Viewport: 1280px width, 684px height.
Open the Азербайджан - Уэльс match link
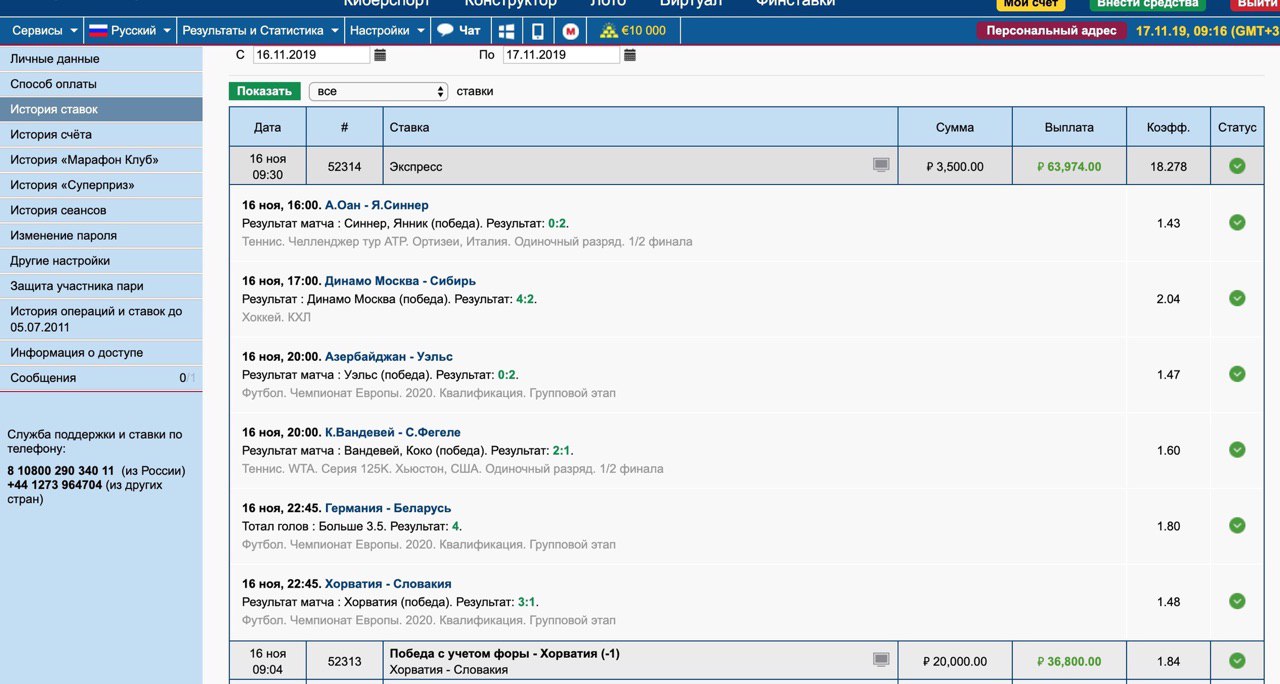388,357
